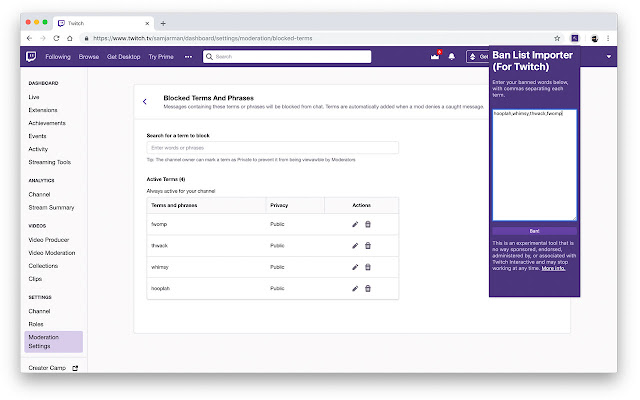Edit the 'thwack' blocked term with its pencil icon
Screen dimensions: 640x400
click(355, 246)
